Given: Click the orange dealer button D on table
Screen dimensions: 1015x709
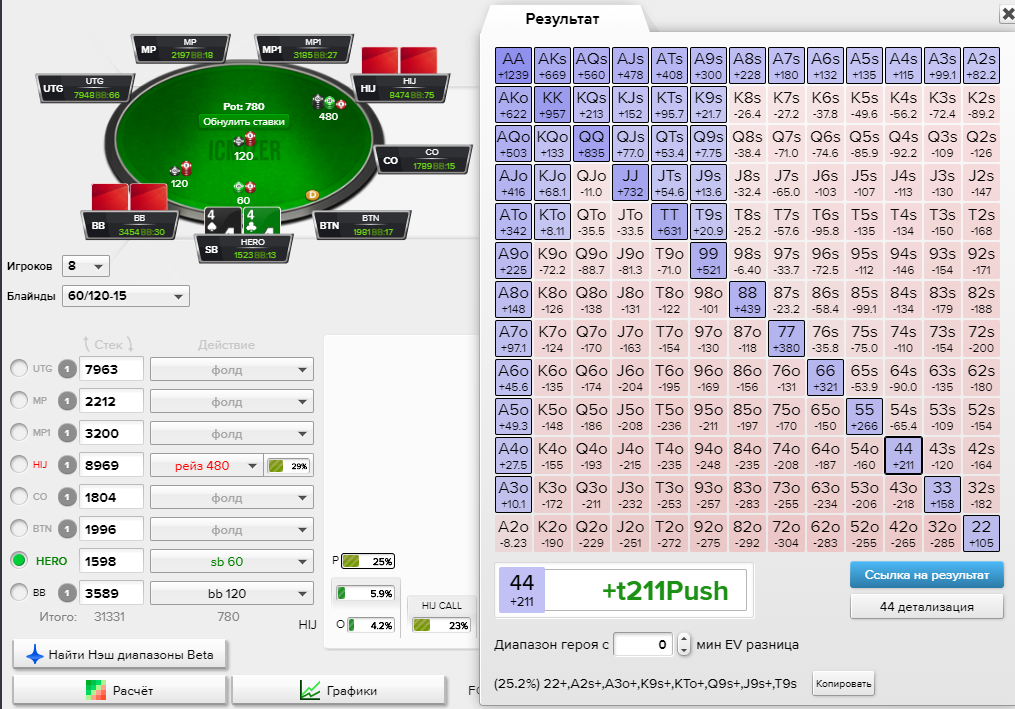Looking at the screenshot, I should click(x=312, y=194).
